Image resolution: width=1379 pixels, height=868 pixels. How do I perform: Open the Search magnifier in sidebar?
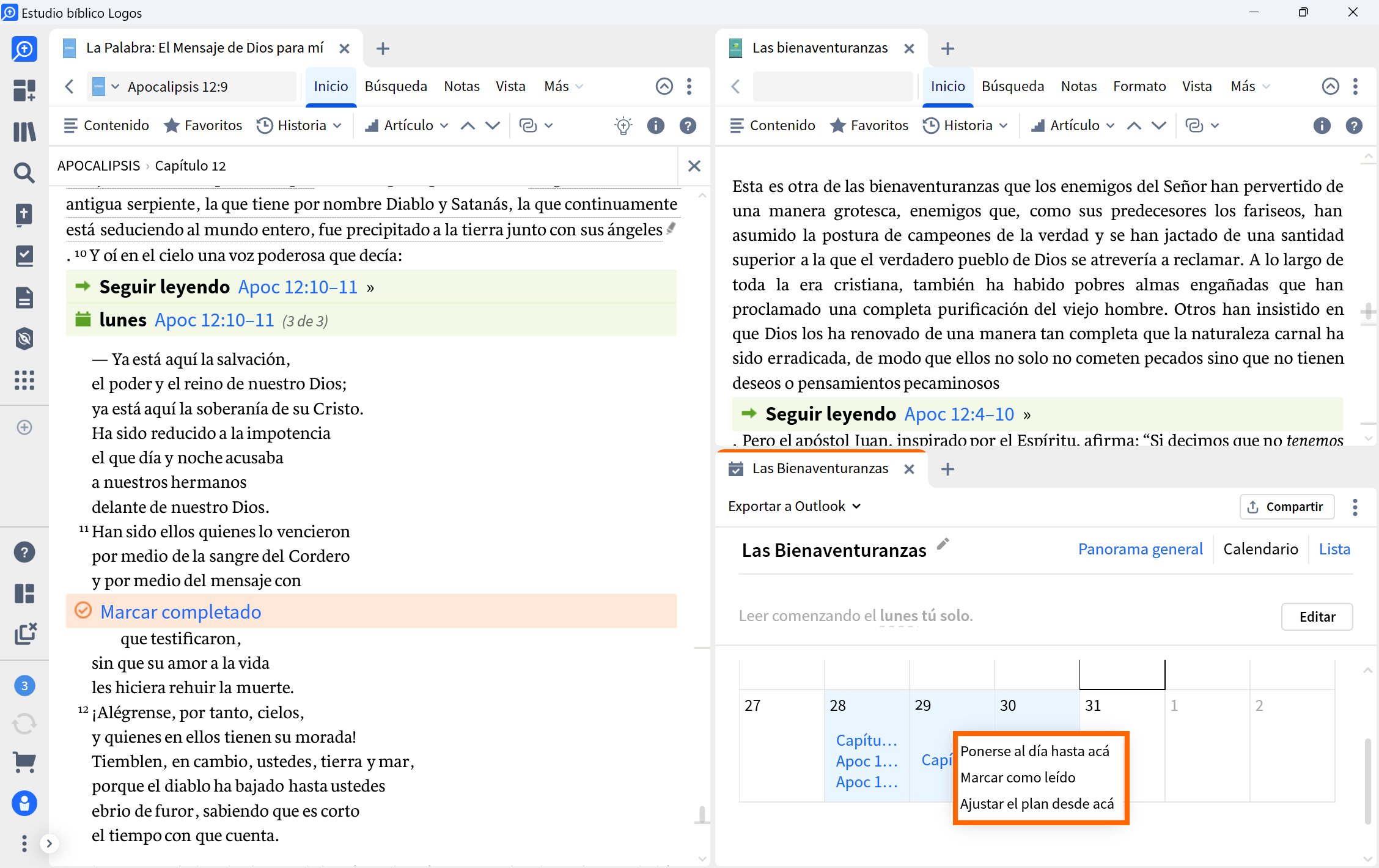coord(24,173)
